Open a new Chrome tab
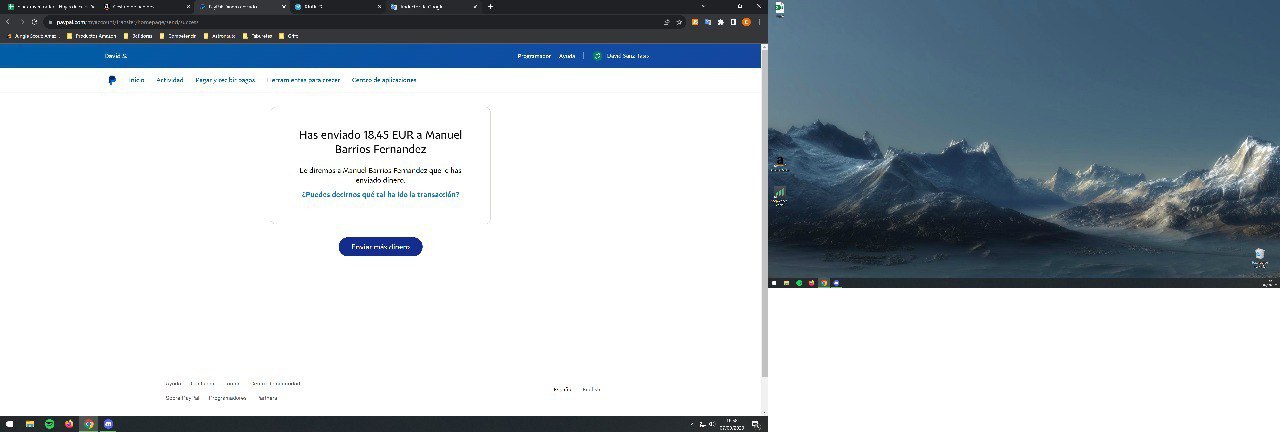 click(x=490, y=6)
